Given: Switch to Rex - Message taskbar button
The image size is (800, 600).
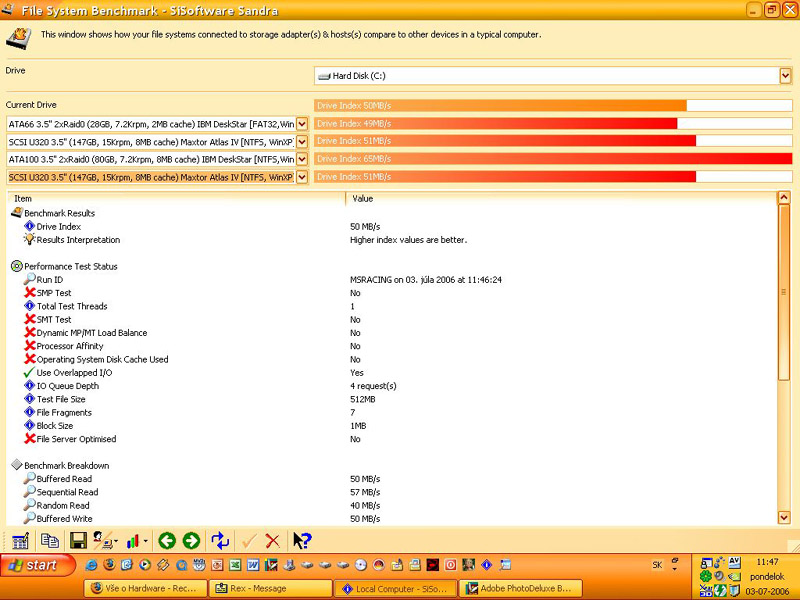Looking at the screenshot, I should [270, 588].
